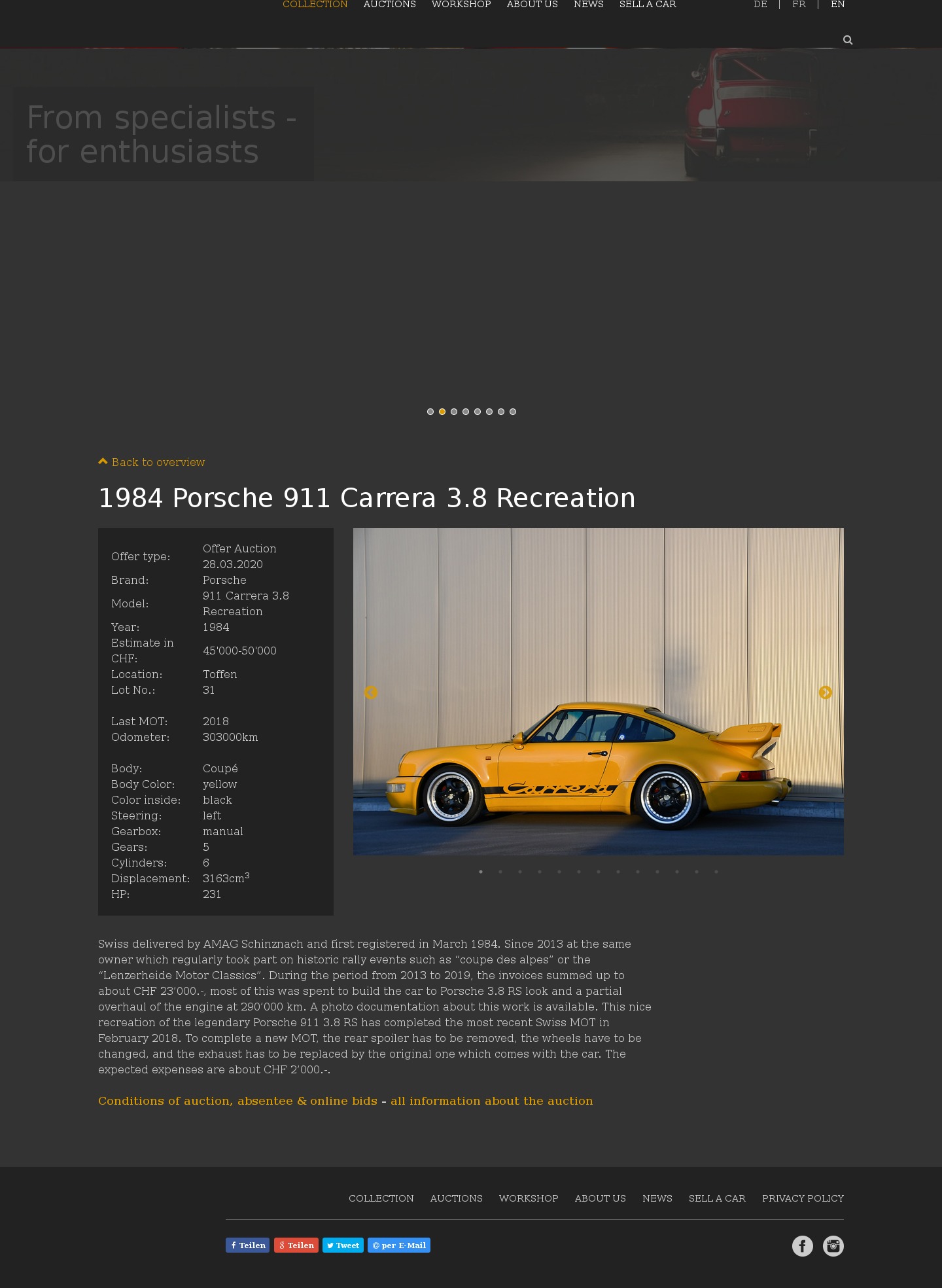942x1288 pixels.
Task: Open NEWS in footer menu
Action: pyautogui.click(x=657, y=1198)
